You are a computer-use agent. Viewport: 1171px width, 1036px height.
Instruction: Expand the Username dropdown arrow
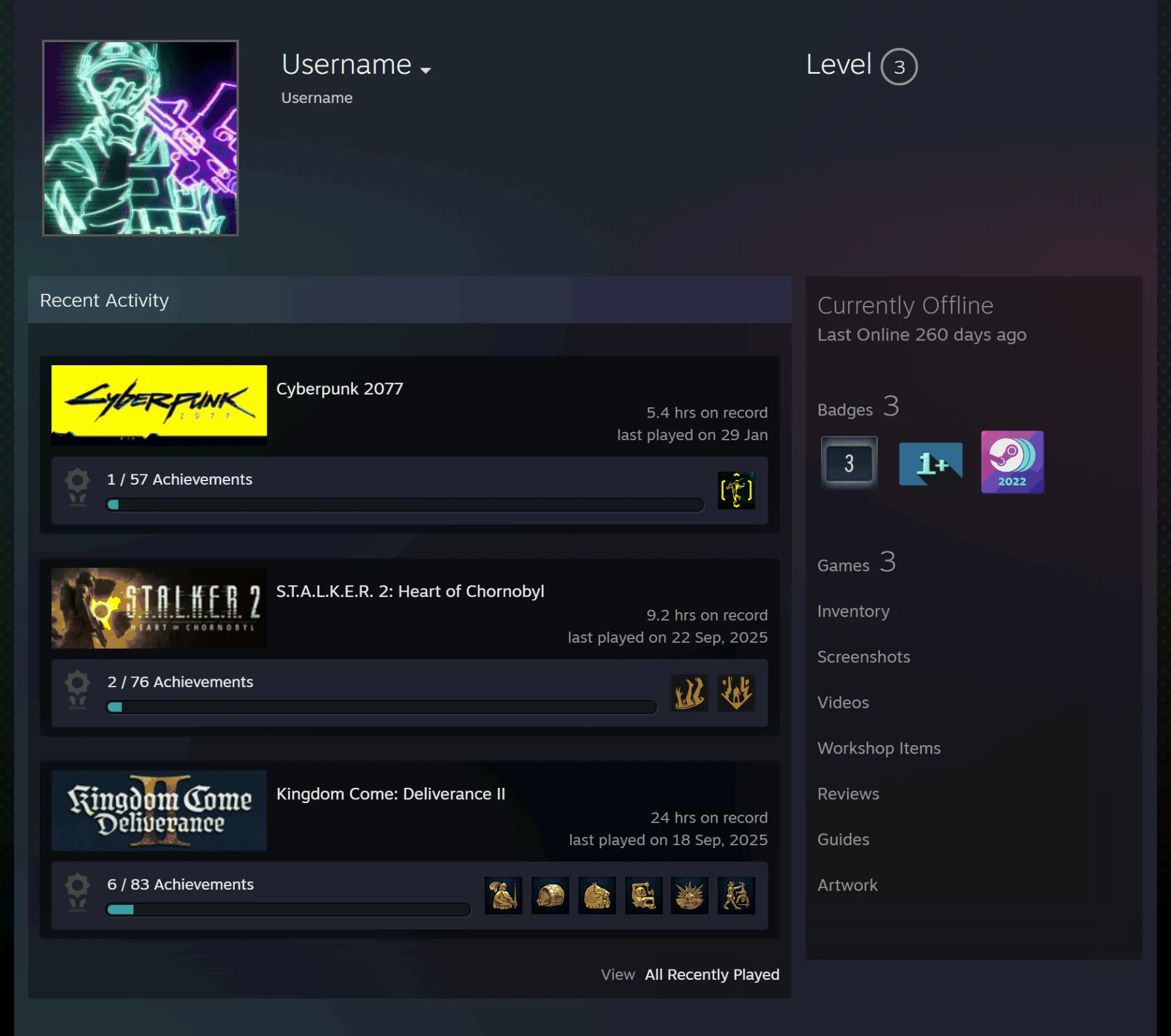[426, 70]
